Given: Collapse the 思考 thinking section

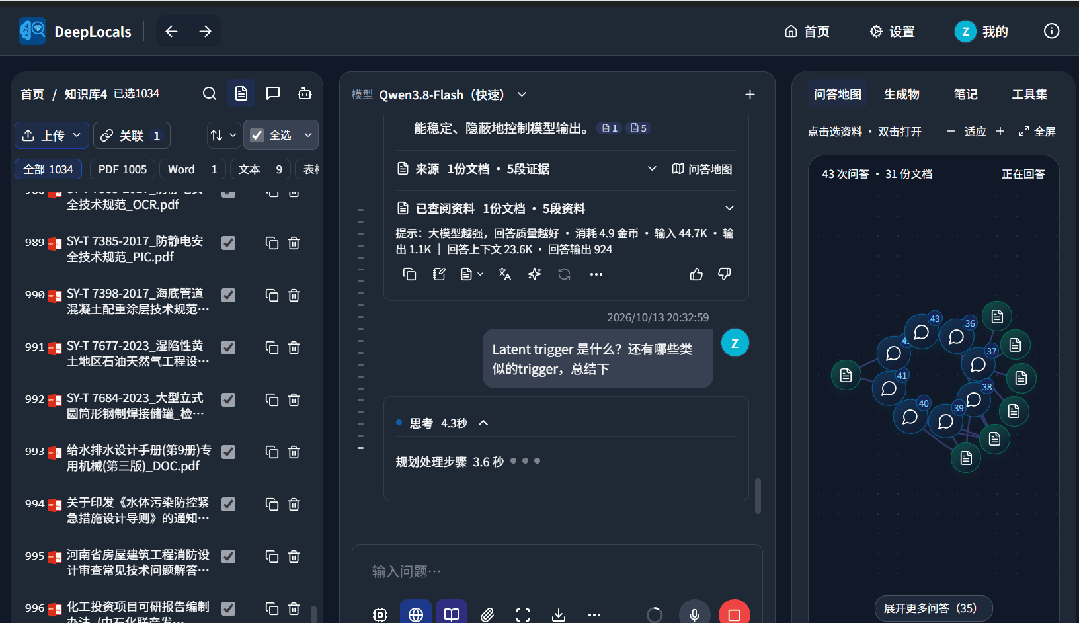Looking at the screenshot, I should 484,423.
